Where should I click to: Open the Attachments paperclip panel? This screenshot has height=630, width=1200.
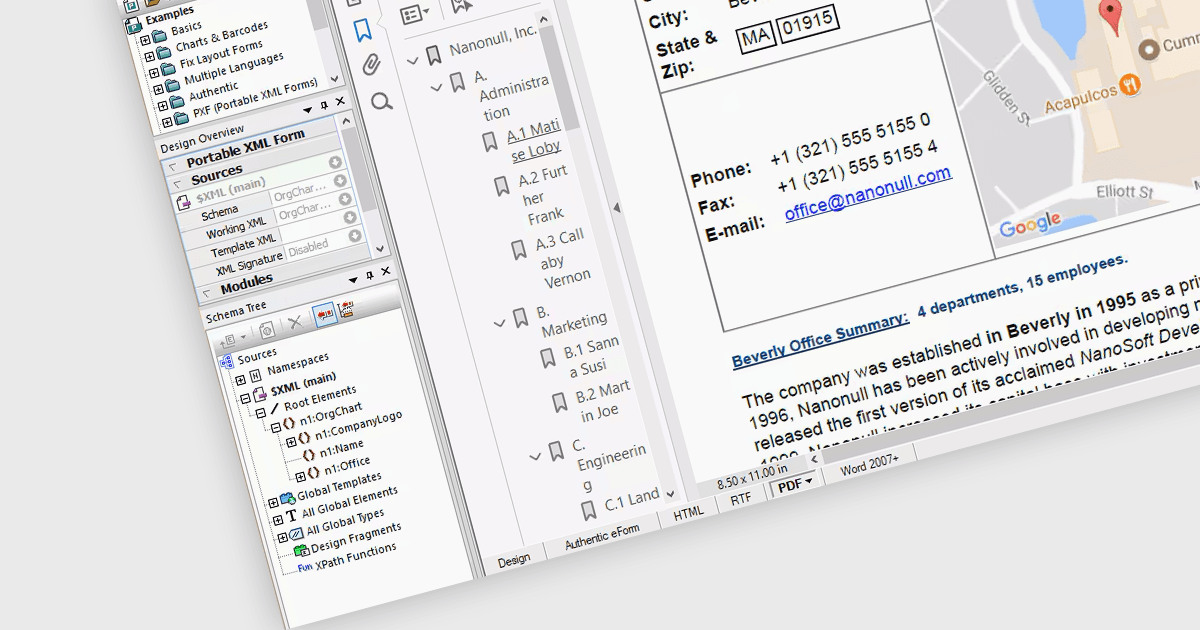click(x=372, y=66)
